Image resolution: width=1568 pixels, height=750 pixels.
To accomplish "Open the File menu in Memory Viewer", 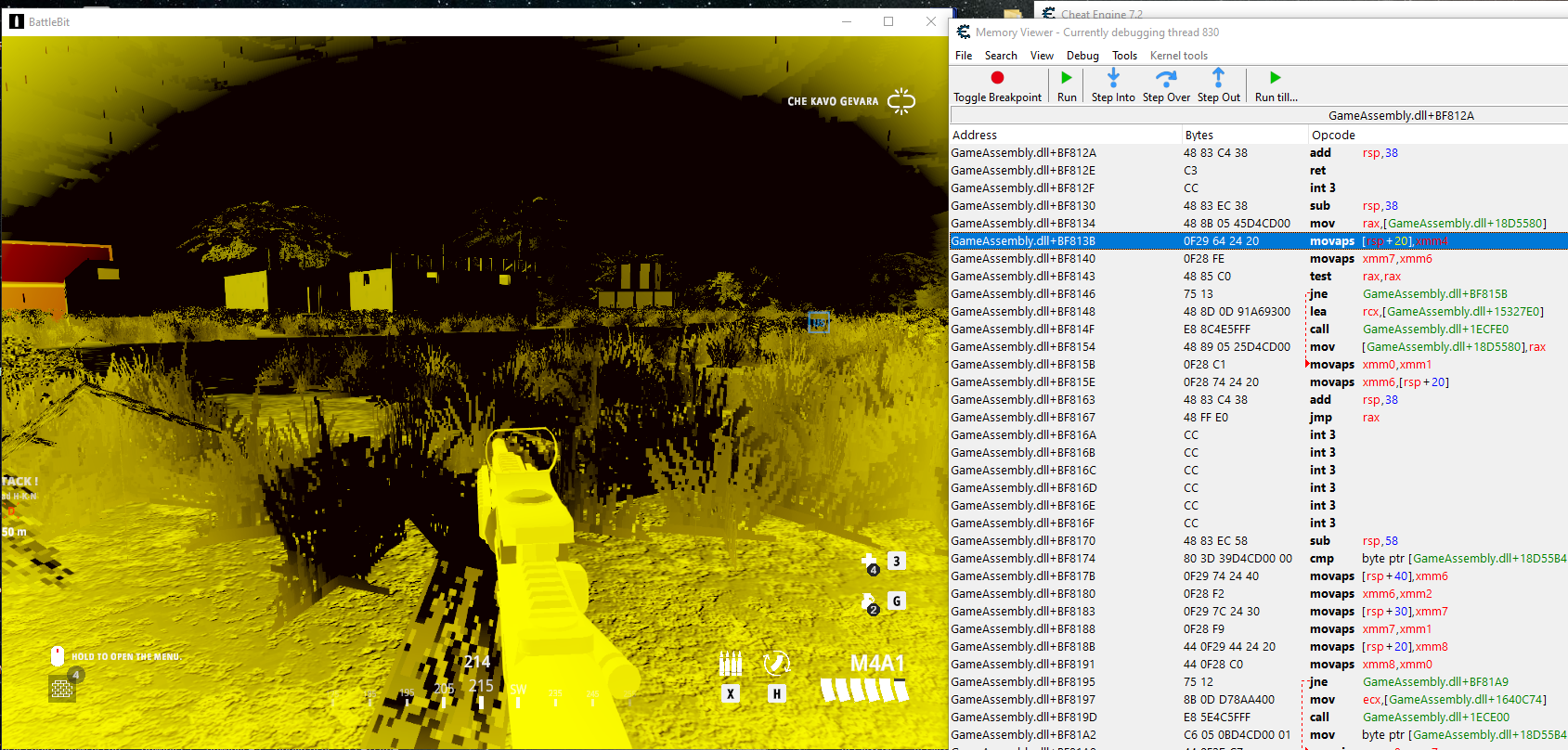I will pos(964,56).
